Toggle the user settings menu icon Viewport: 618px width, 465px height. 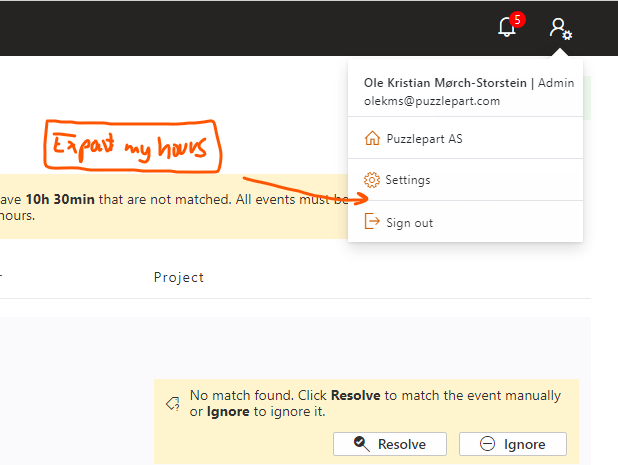560,28
